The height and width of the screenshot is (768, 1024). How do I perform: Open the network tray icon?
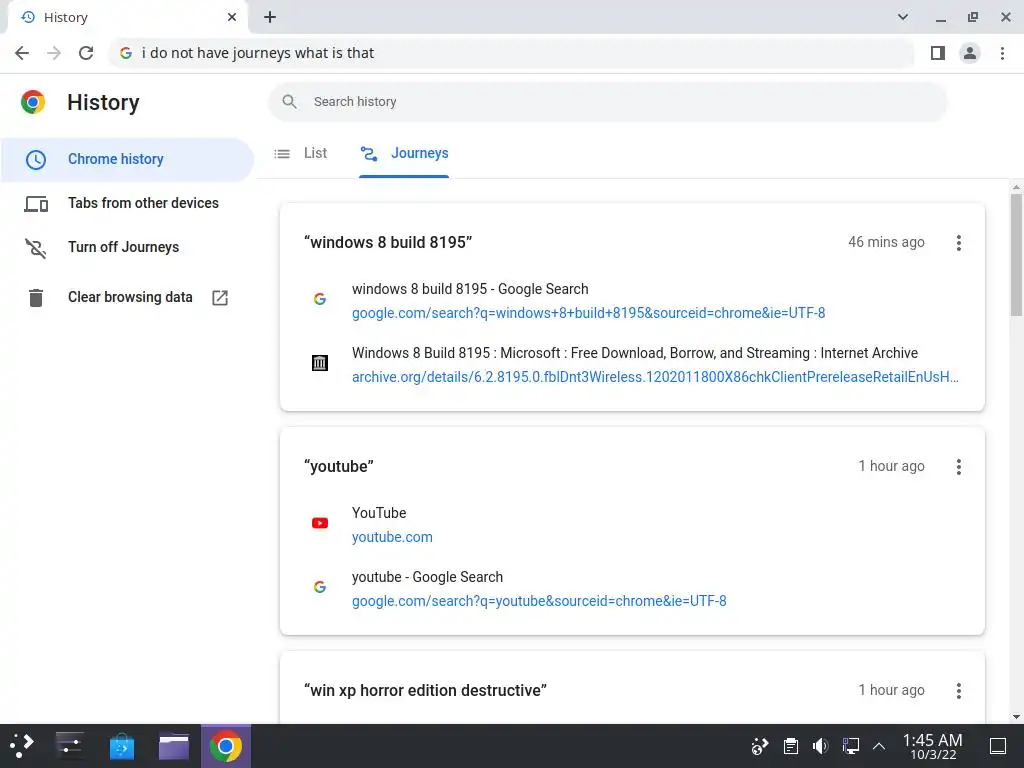tap(850, 746)
